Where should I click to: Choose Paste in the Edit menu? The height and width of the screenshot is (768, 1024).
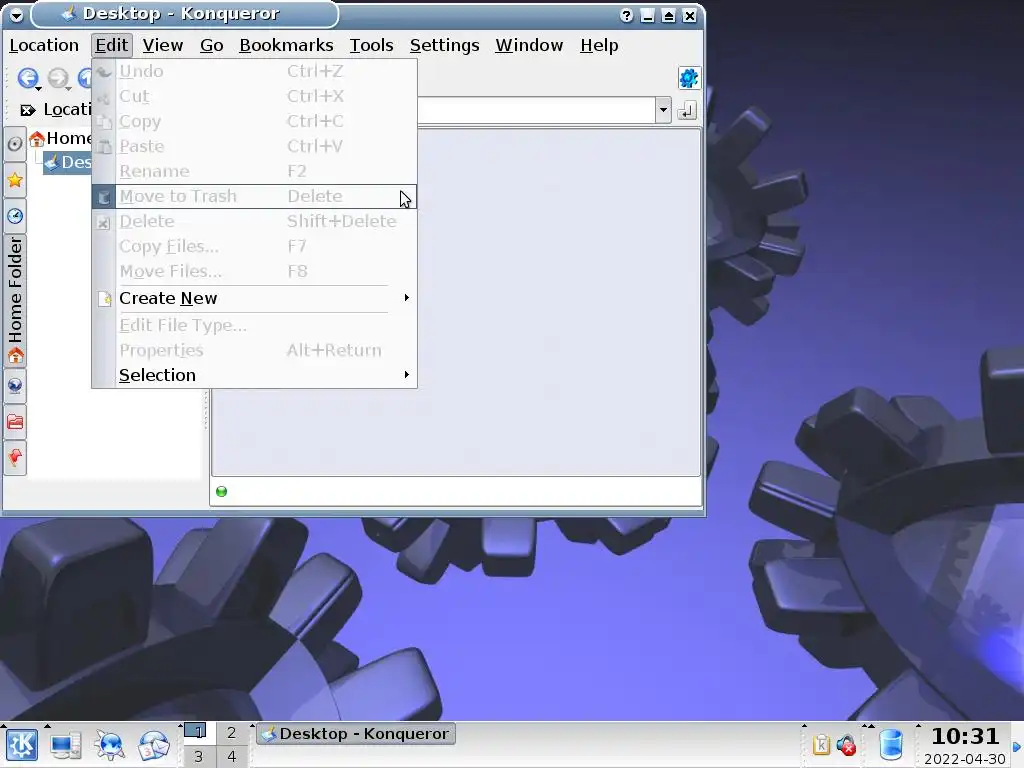[254, 146]
